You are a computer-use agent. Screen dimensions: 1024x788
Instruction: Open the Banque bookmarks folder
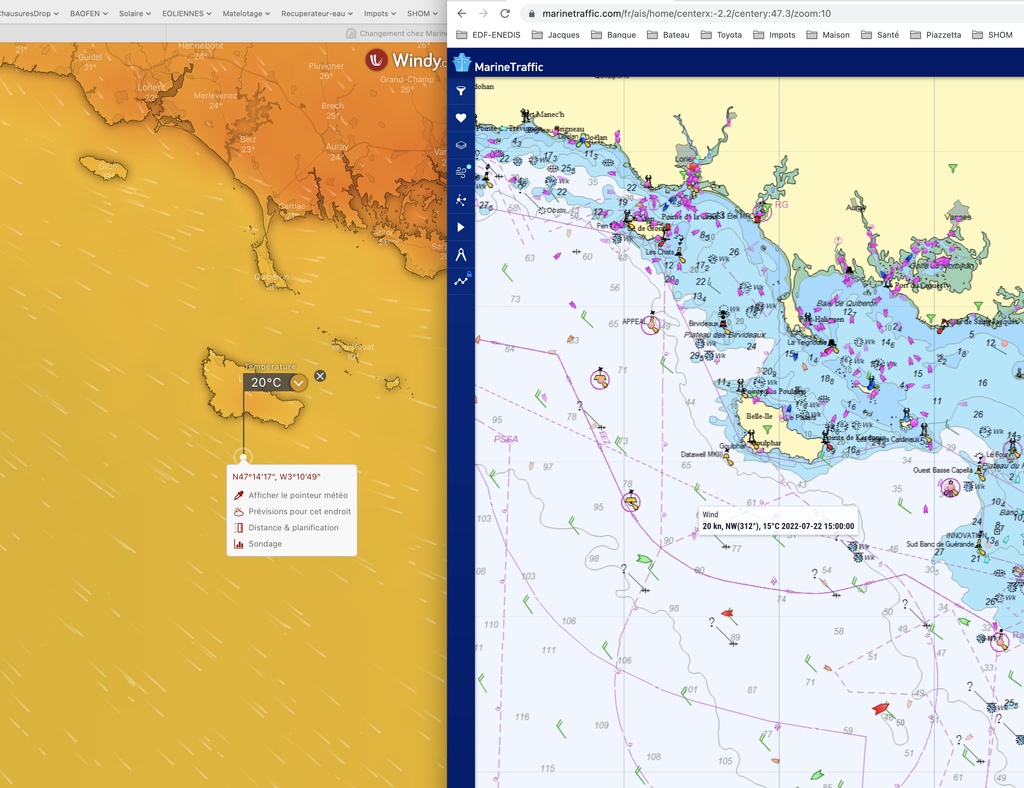pyautogui.click(x=613, y=35)
